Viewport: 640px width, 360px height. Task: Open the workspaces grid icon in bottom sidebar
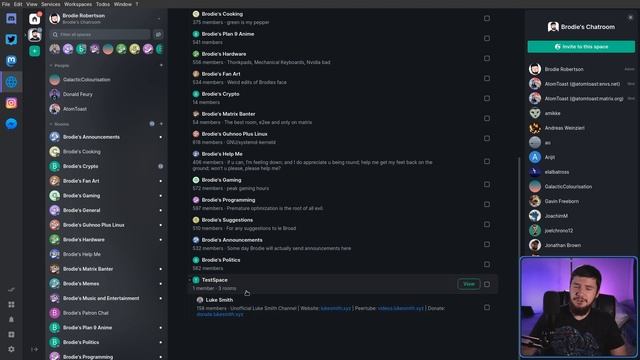click(x=11, y=304)
